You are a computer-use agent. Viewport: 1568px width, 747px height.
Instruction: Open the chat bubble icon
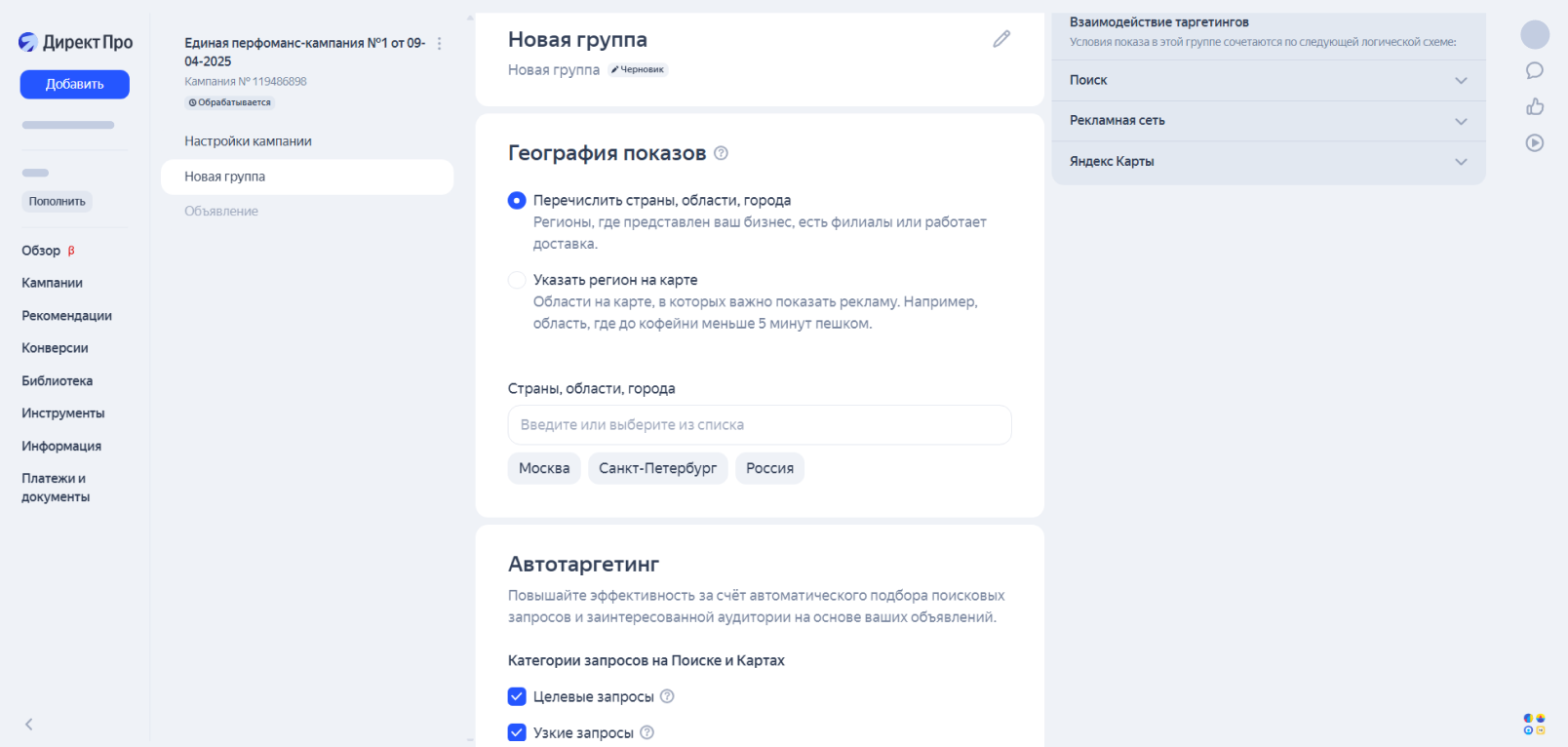pos(1535,70)
